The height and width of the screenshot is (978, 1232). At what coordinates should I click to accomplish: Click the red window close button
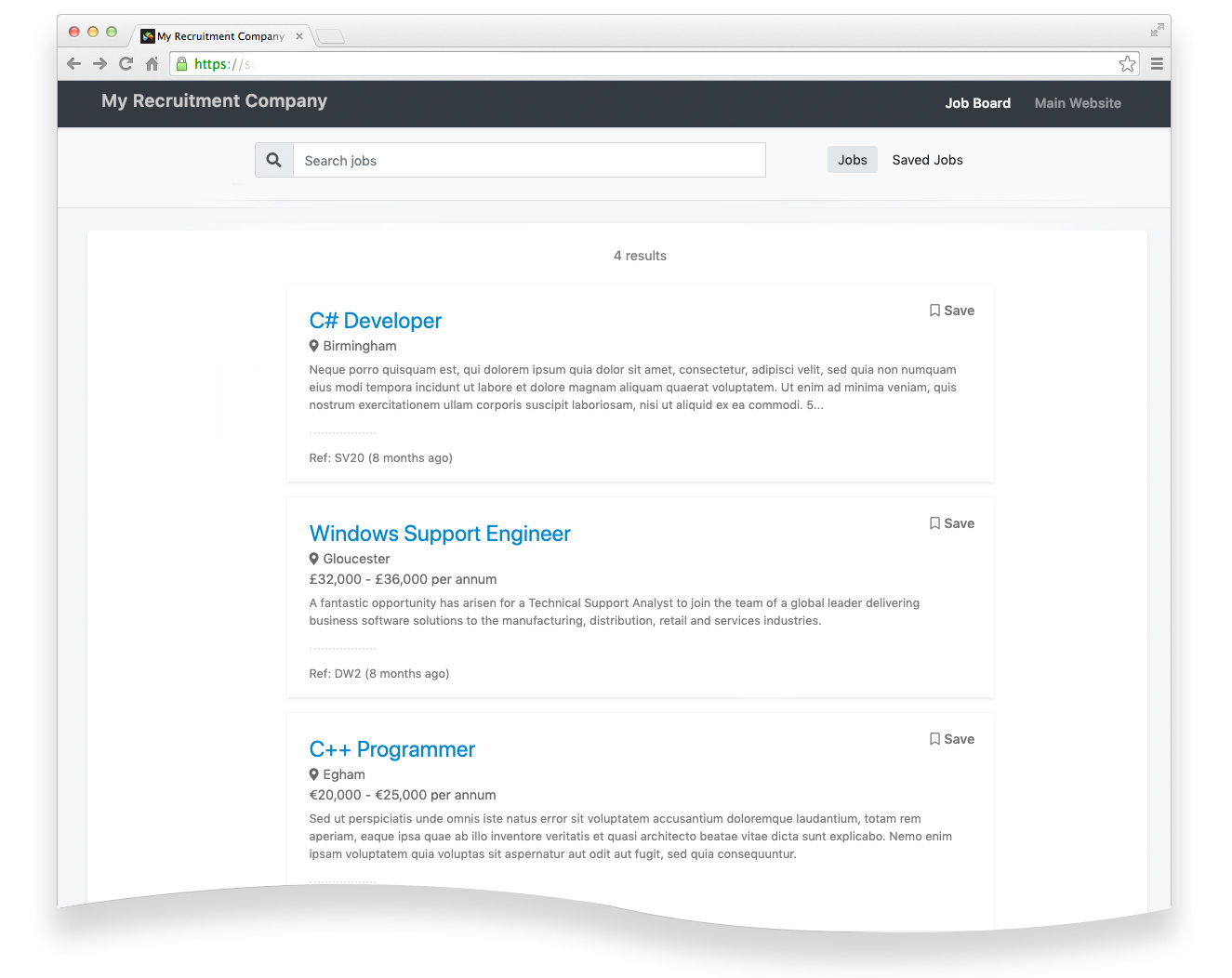74,32
